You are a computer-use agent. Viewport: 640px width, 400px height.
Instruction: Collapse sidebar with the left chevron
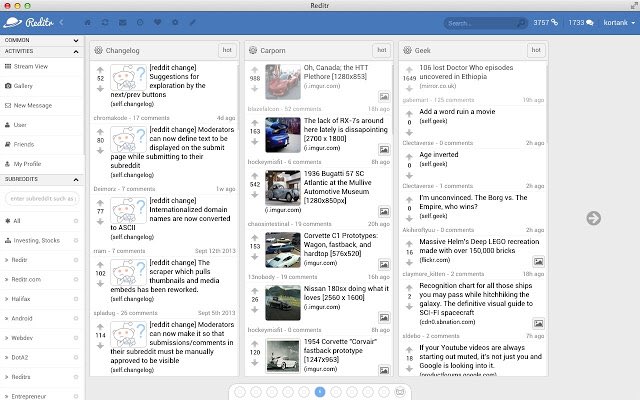(x=61, y=22)
